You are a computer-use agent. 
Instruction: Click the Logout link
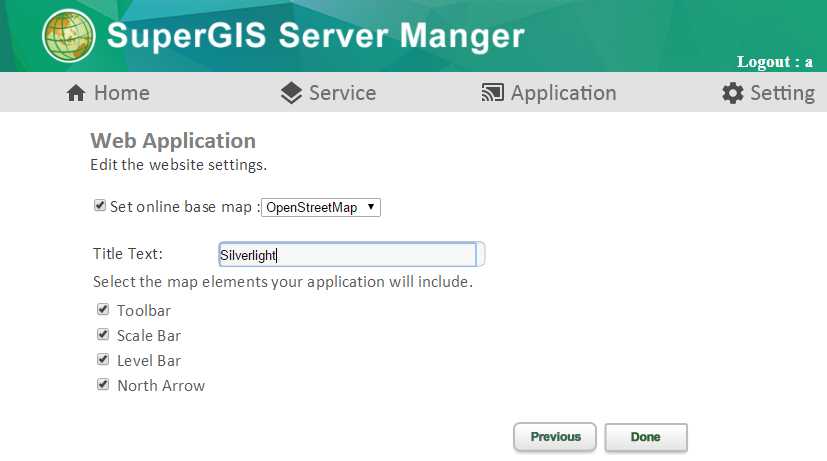tap(775, 62)
